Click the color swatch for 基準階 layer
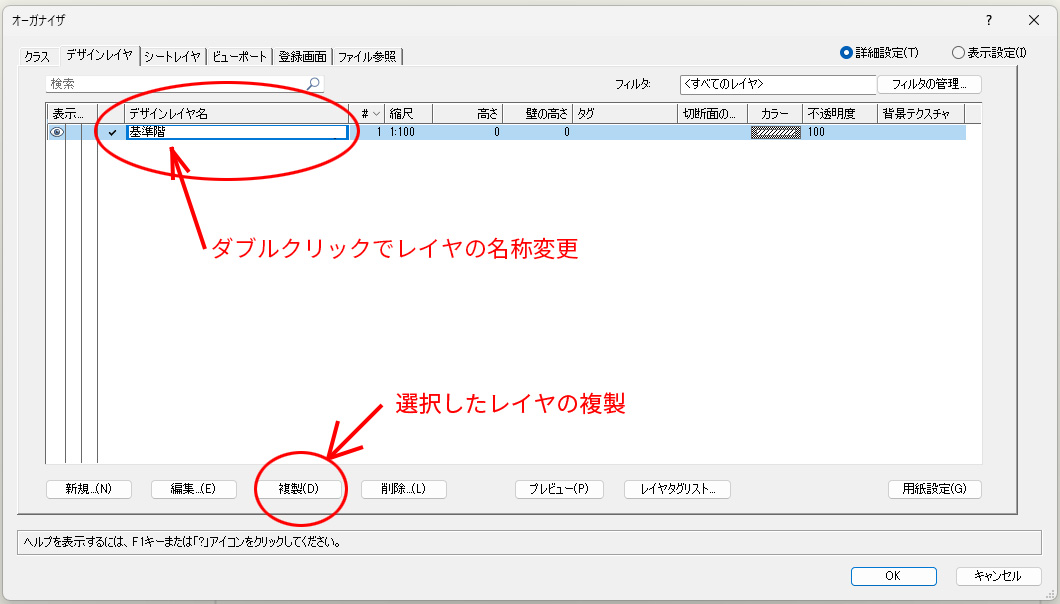 point(775,132)
